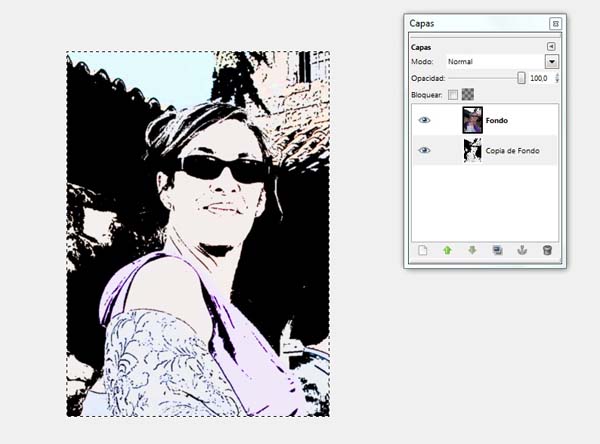Create a new layer with the page icon
The height and width of the screenshot is (444, 600).
point(422,251)
